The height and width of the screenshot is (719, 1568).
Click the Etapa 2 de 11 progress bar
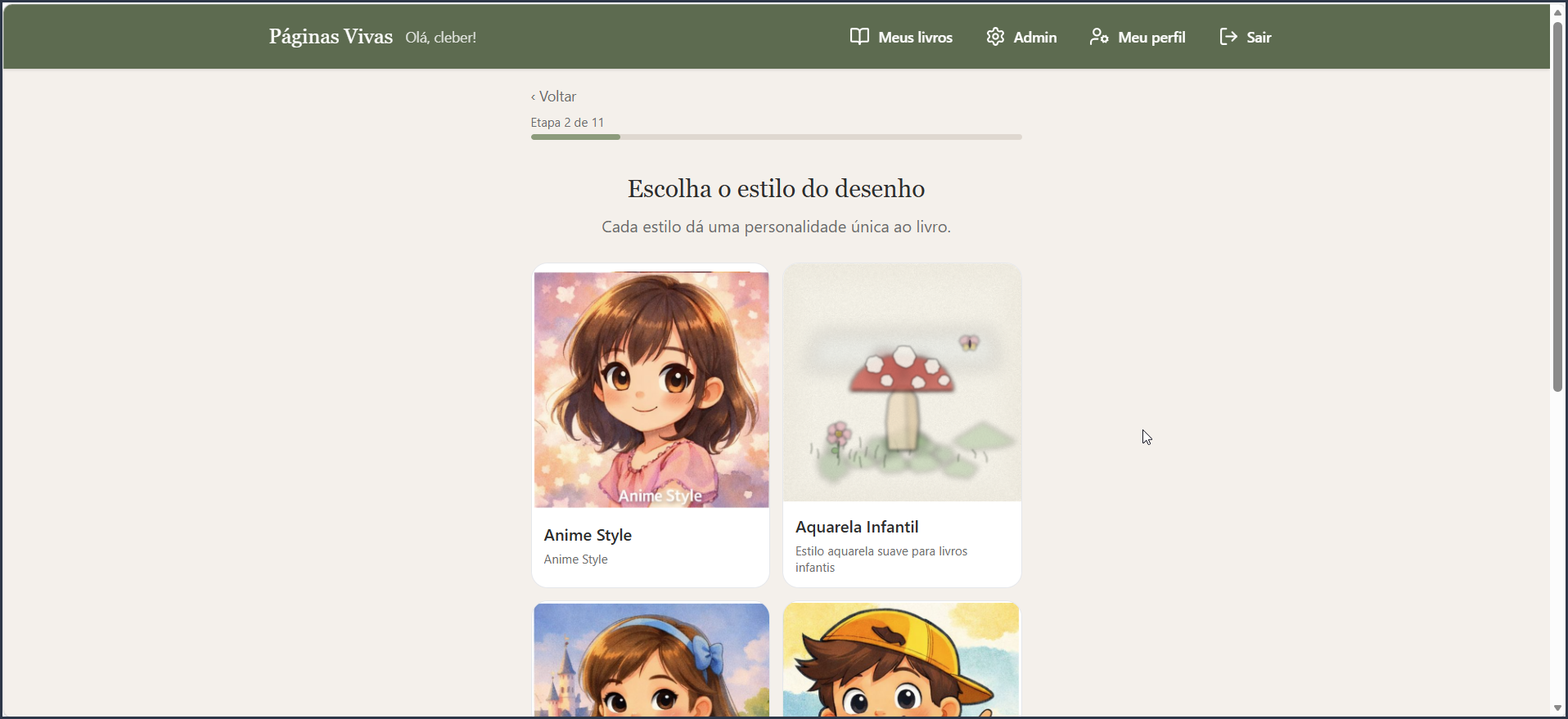coord(776,137)
